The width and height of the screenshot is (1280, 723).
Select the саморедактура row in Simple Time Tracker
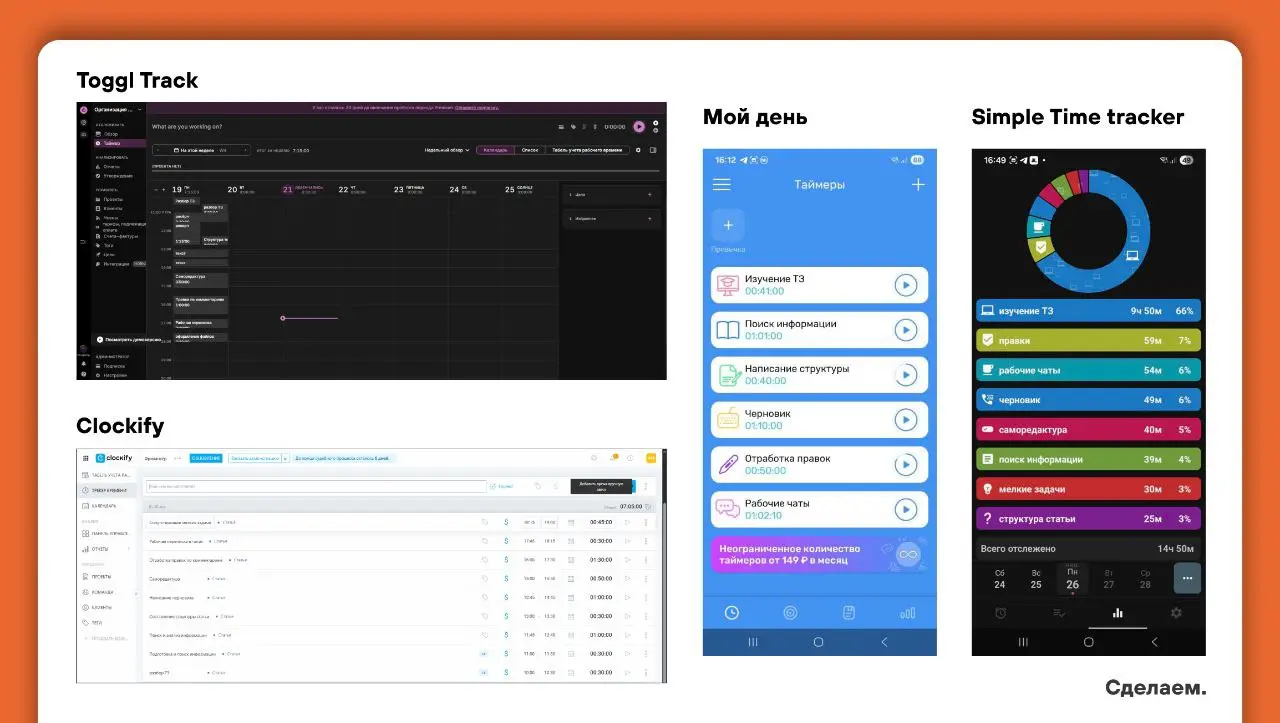pyautogui.click(x=1088, y=430)
